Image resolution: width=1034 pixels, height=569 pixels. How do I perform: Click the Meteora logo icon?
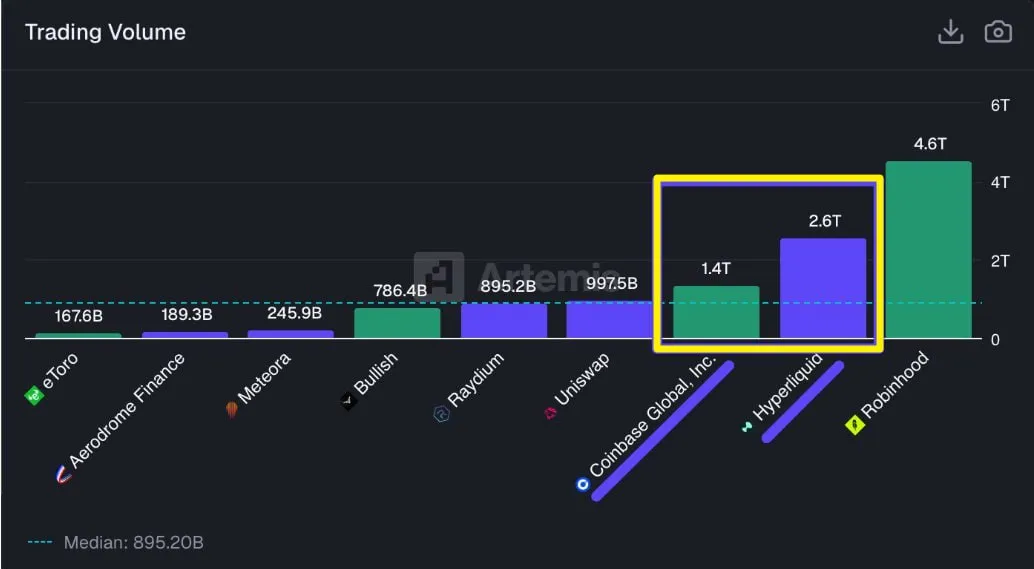(232, 409)
